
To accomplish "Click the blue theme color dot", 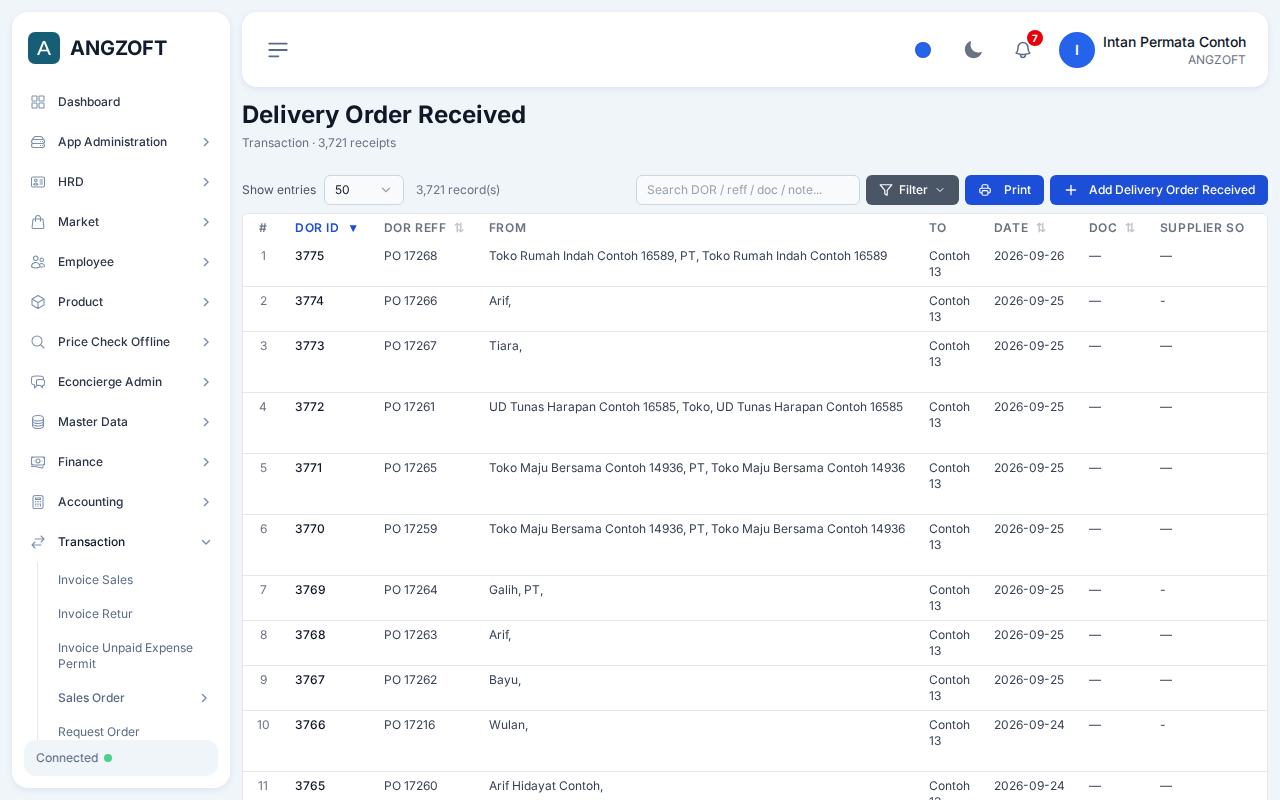I will (x=923, y=50).
